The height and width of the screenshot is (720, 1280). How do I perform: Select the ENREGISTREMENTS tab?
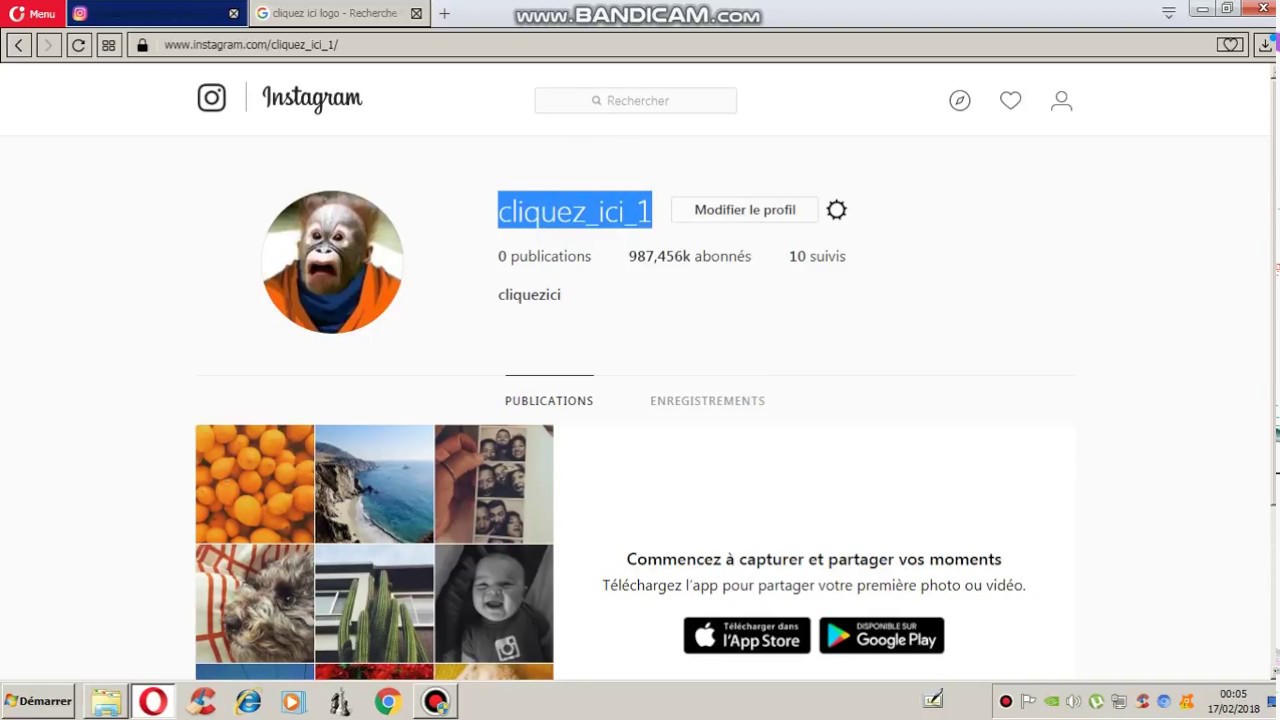click(708, 401)
